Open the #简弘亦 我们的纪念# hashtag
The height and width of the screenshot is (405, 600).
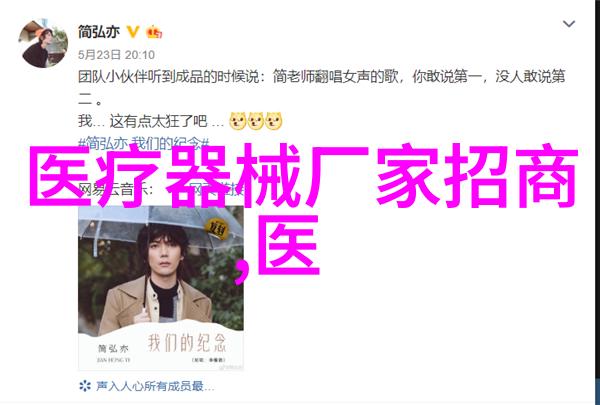pyautogui.click(x=144, y=144)
